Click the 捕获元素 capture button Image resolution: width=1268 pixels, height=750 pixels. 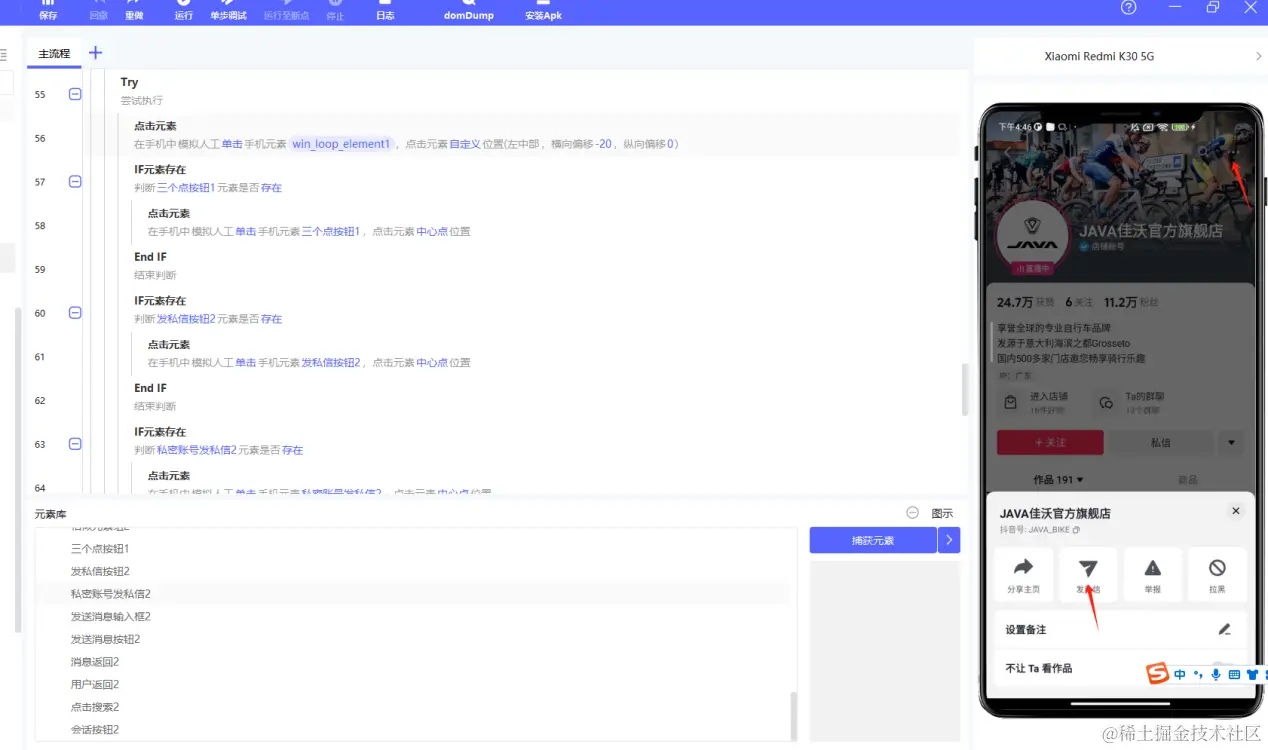pos(873,540)
